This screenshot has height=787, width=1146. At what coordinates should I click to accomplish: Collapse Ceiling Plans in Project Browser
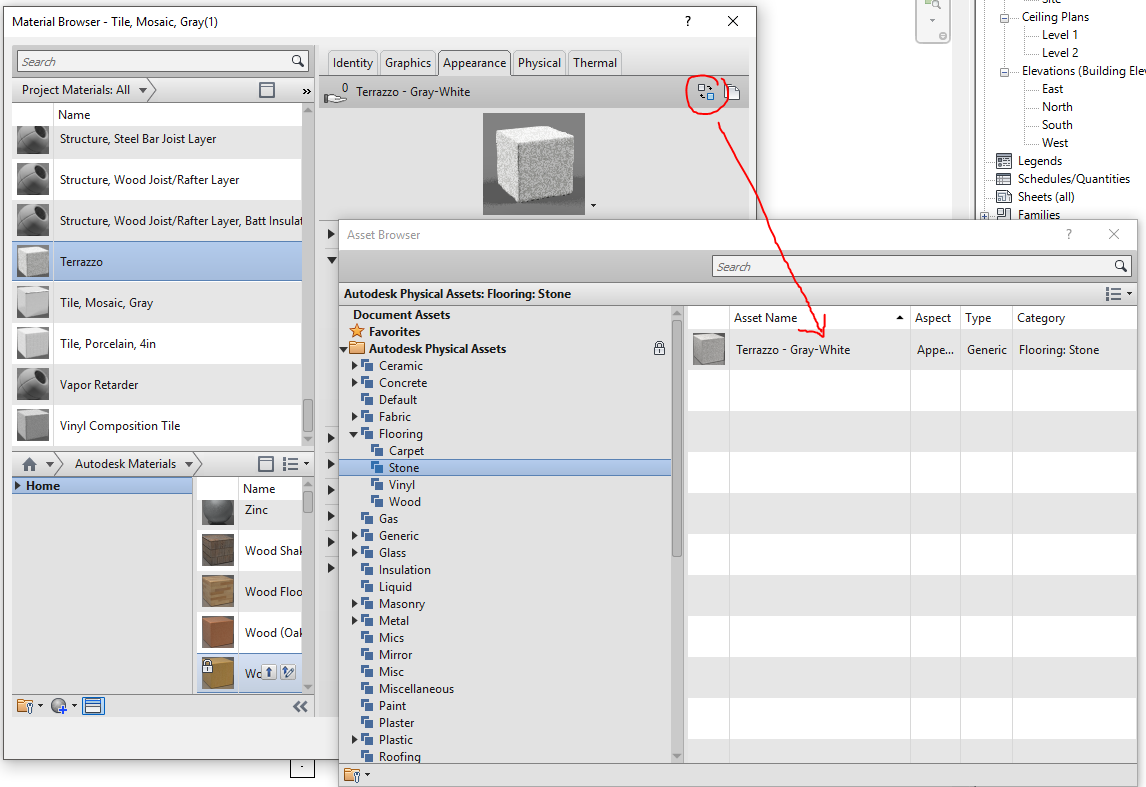click(1004, 18)
